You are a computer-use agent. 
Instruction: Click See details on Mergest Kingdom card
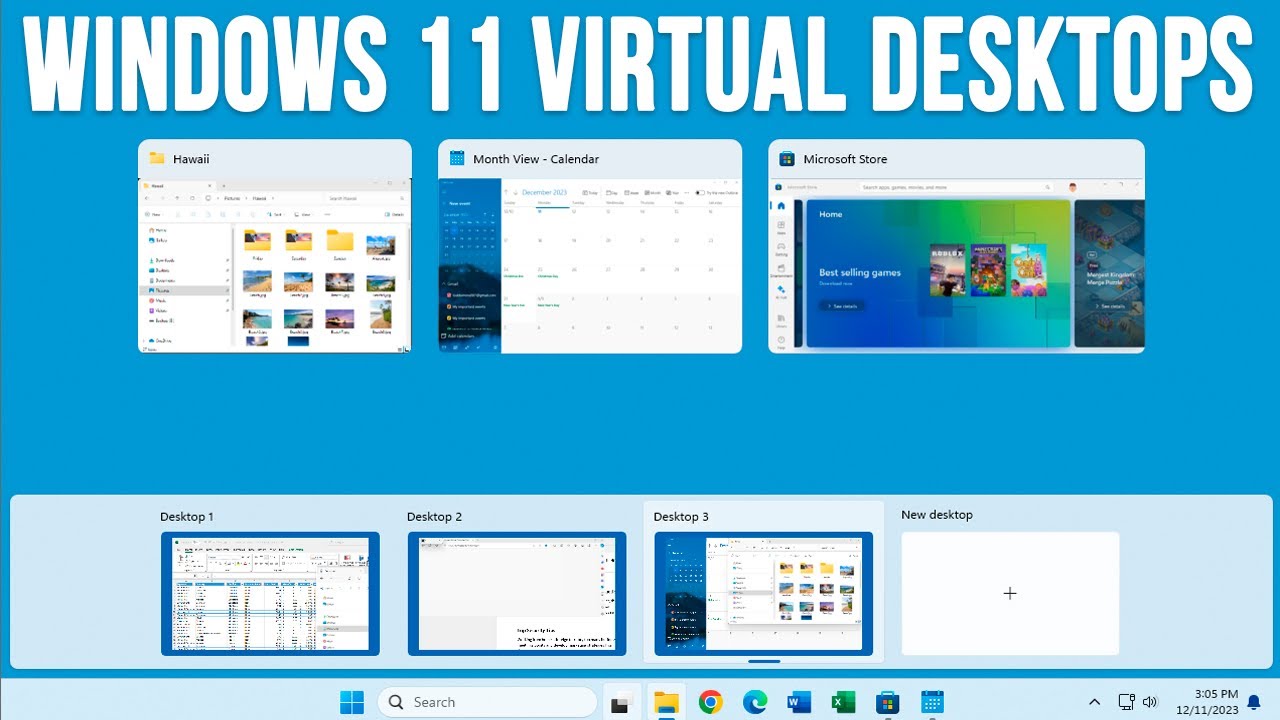(1110, 306)
